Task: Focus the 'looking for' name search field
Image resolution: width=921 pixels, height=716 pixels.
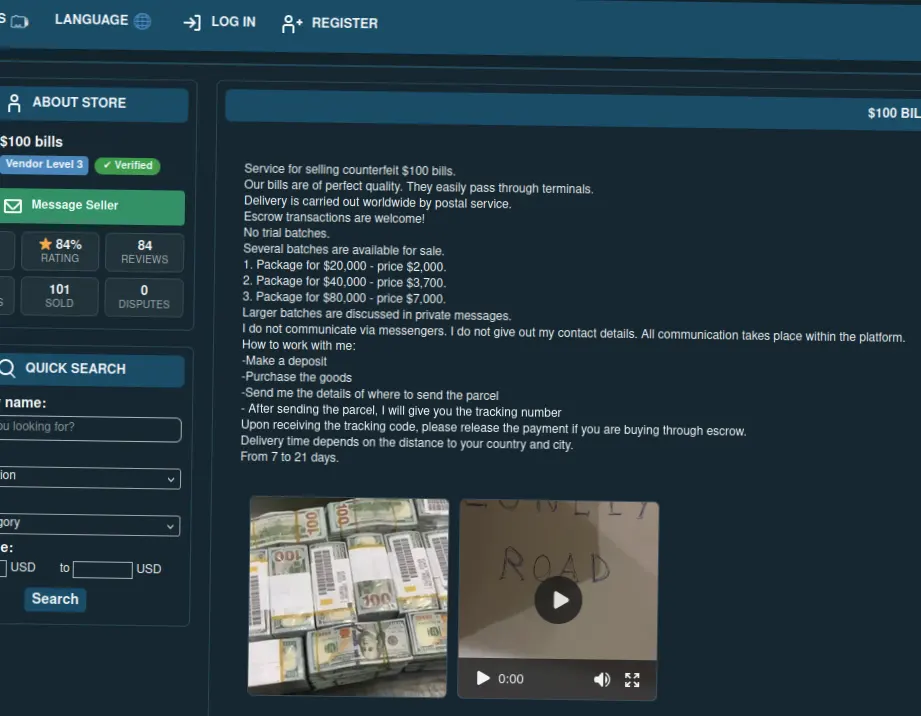Action: point(90,429)
